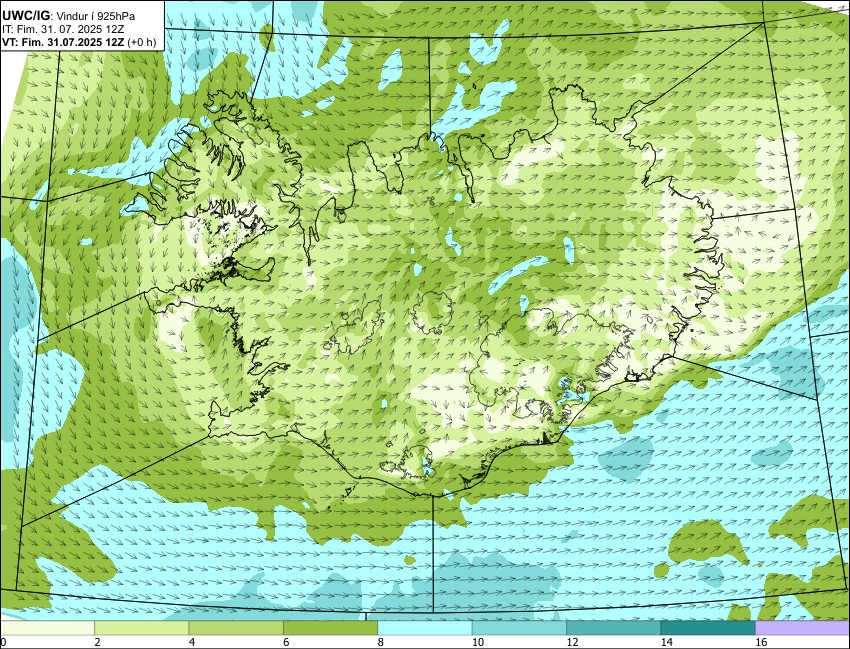Click the dark teal 14–16 legend swatch
This screenshot has height=649, width=850.
(x=708, y=628)
